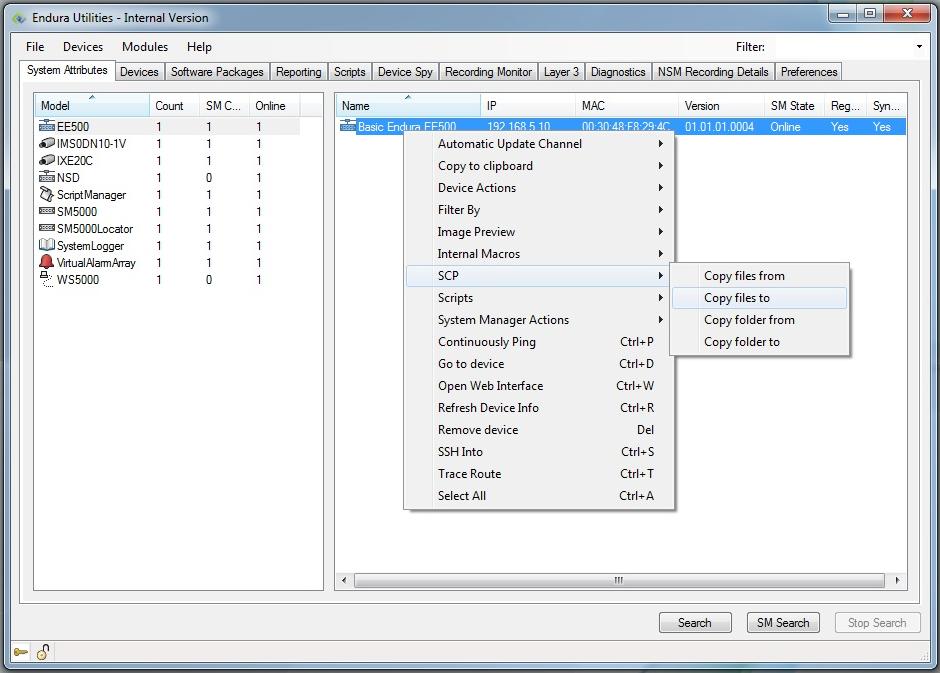Click the SM5000 device icon
Screen dimensions: 940x673
click(x=47, y=211)
